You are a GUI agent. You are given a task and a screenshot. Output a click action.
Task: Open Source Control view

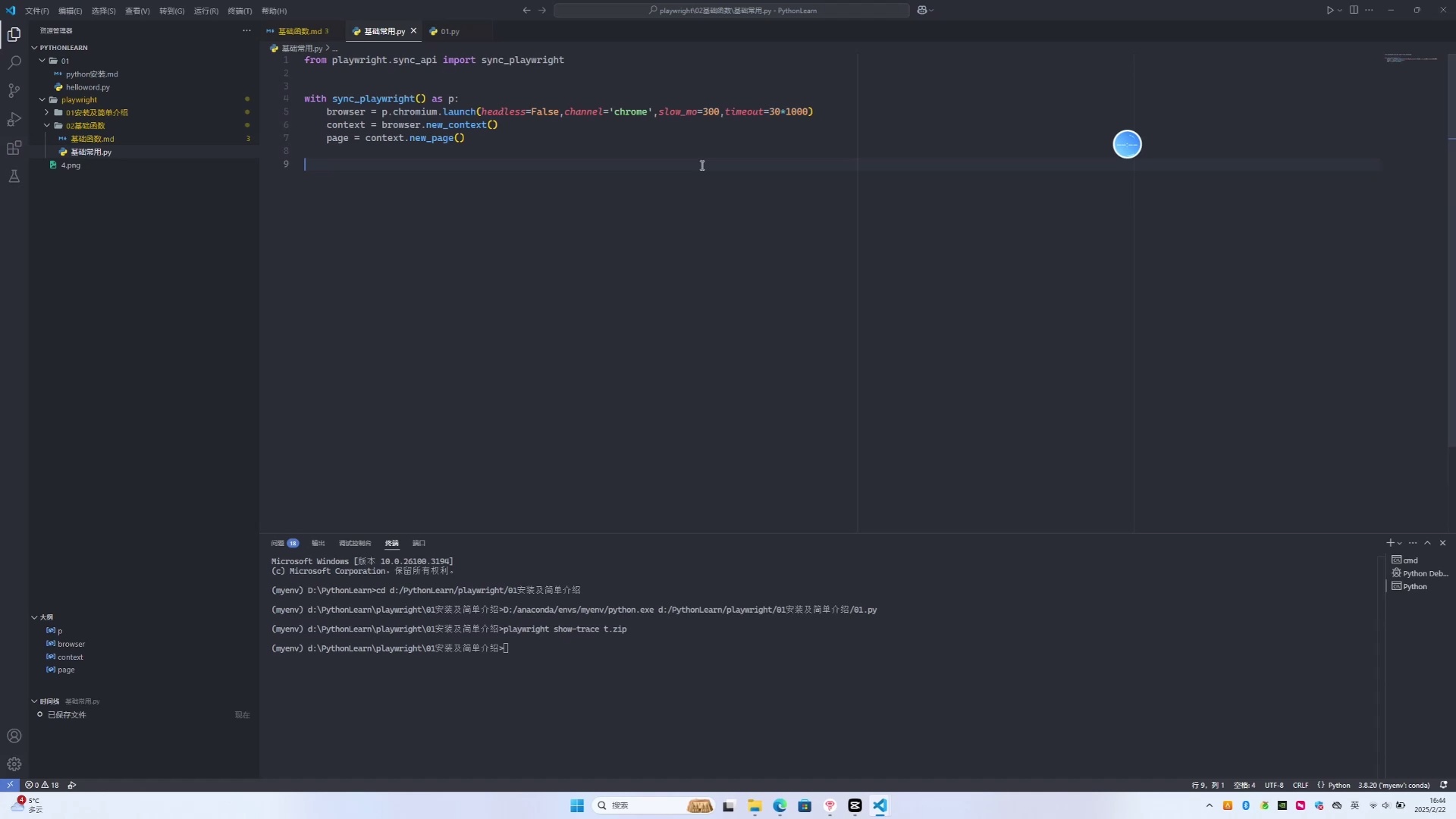pos(14,91)
